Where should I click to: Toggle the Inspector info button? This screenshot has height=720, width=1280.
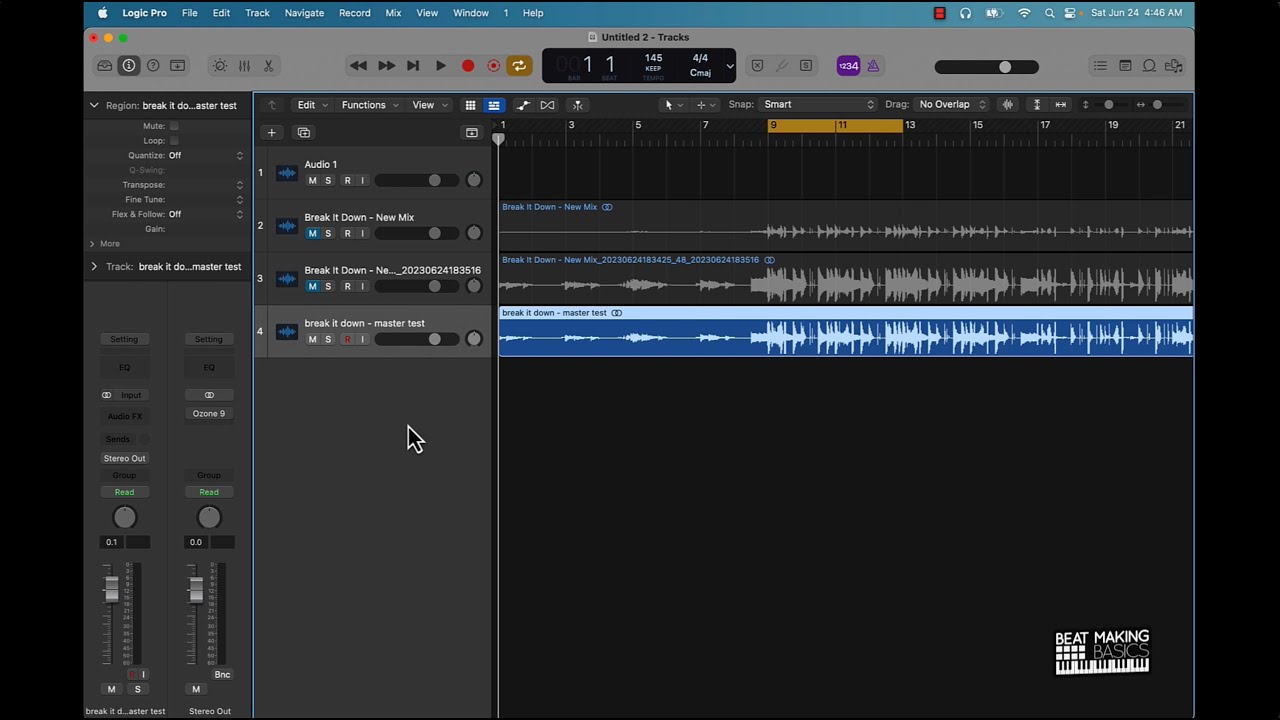coord(129,66)
